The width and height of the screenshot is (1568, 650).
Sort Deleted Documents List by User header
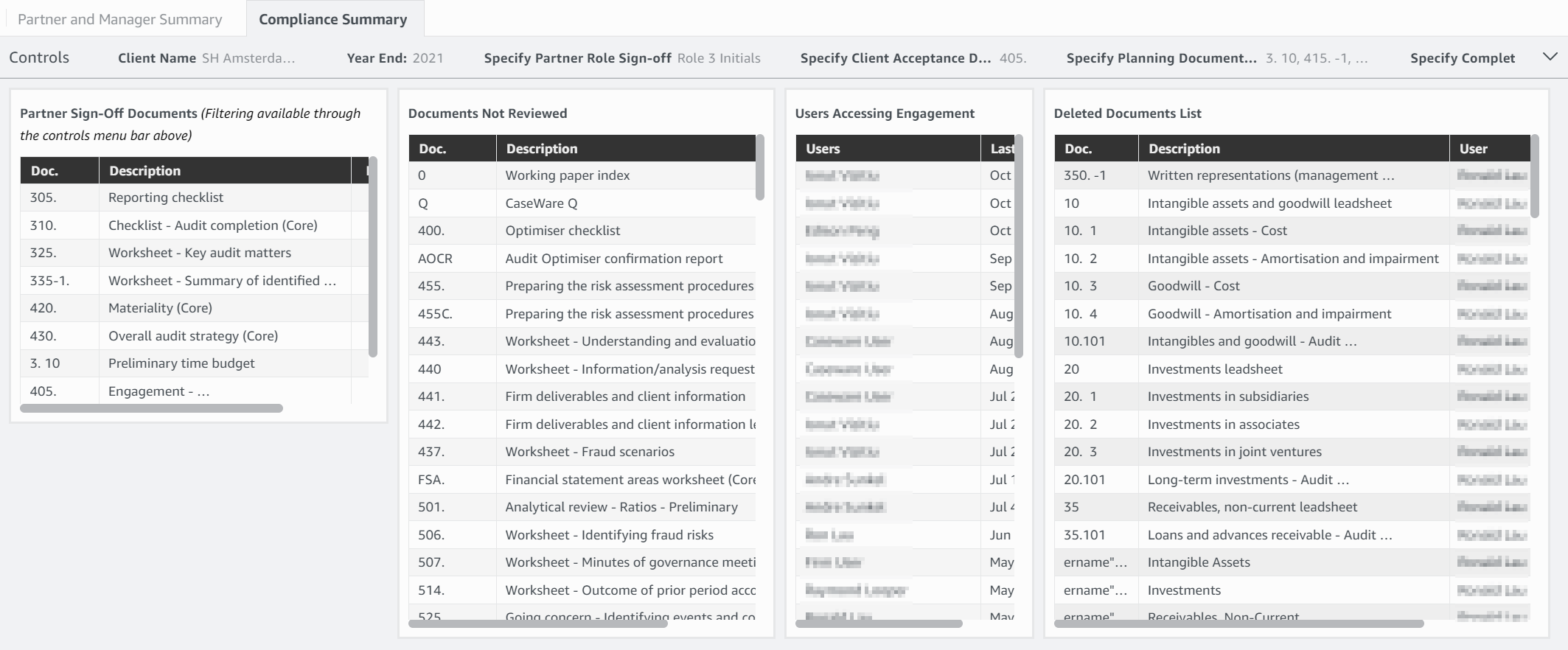1473,149
